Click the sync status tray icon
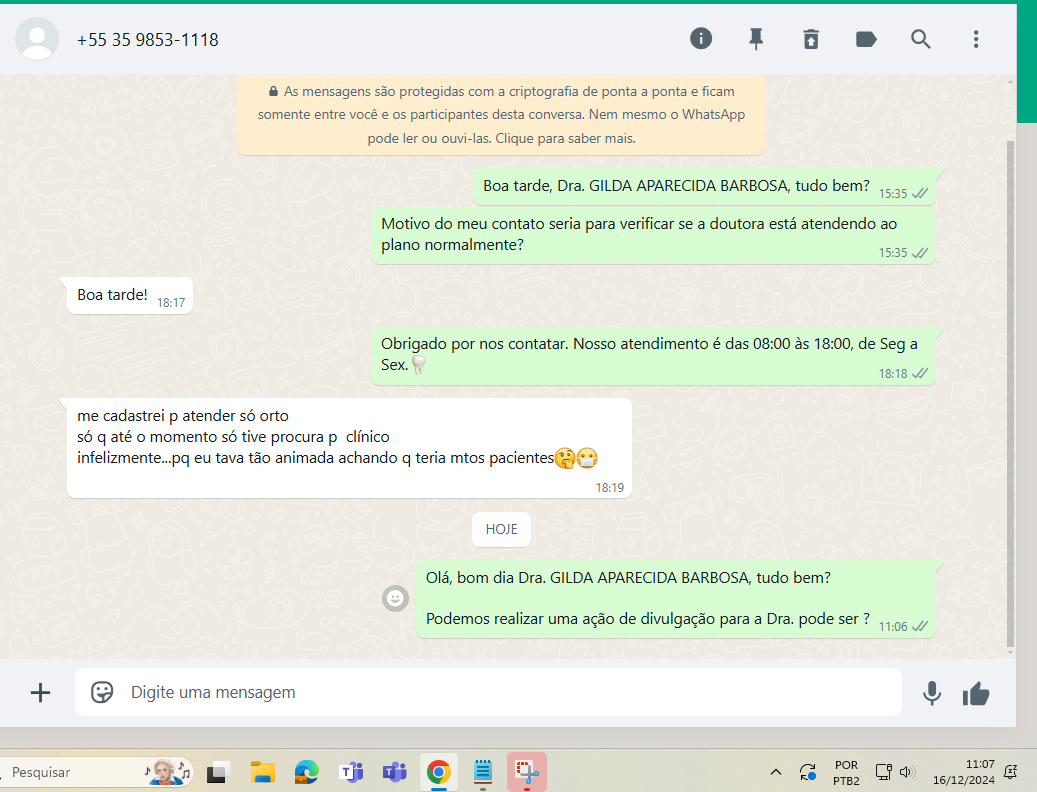 pyautogui.click(x=808, y=772)
